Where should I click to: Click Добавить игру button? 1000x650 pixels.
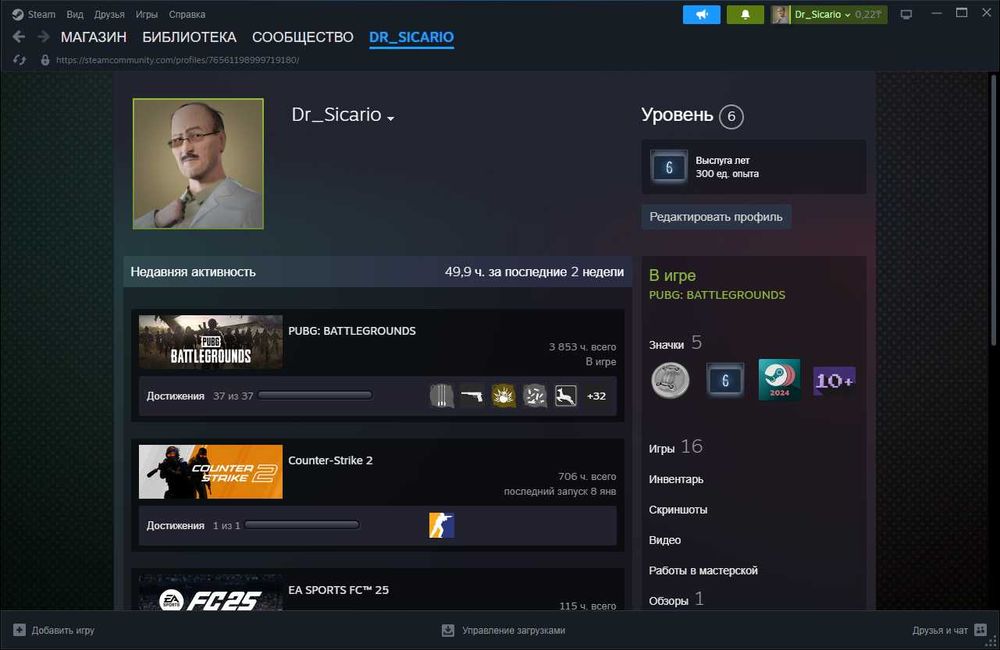pos(54,630)
